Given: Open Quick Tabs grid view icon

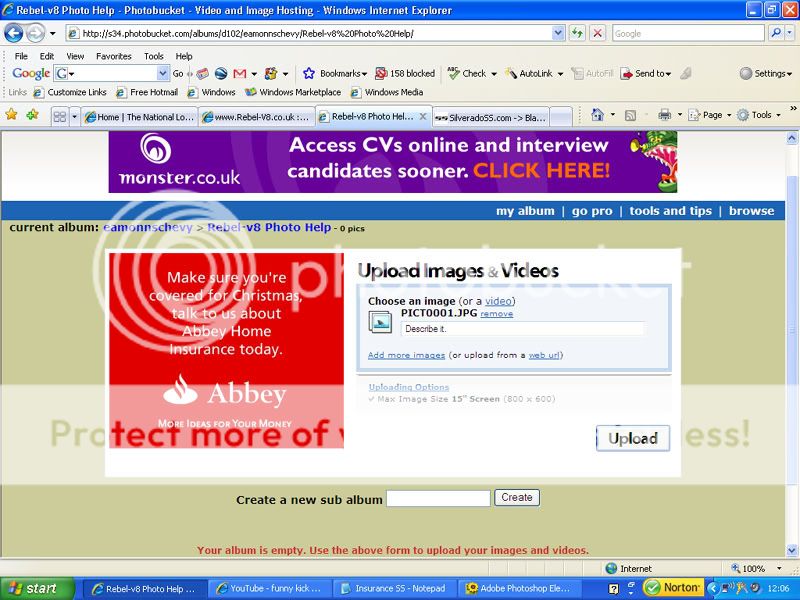Looking at the screenshot, I should [60, 116].
